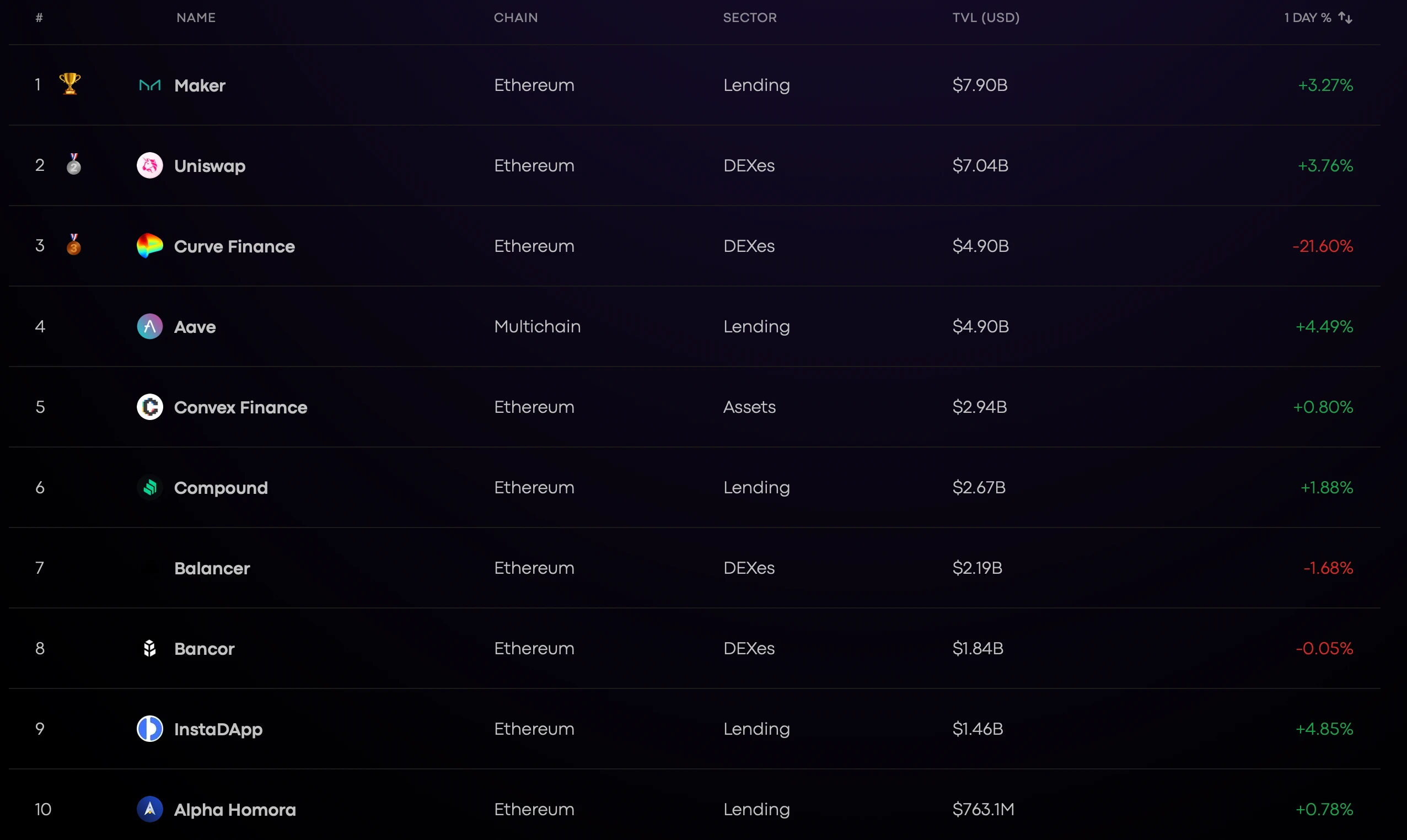Click the Uniswap unicorn logo
The width and height of the screenshot is (1407, 840).
pyautogui.click(x=150, y=166)
